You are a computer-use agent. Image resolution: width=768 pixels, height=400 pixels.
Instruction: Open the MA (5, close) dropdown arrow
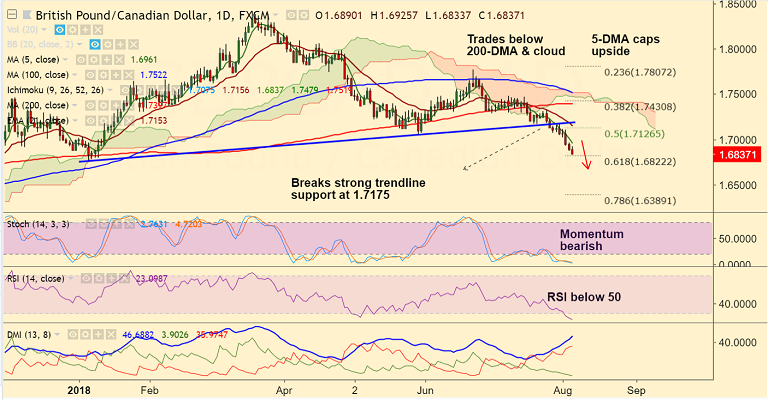pos(66,60)
